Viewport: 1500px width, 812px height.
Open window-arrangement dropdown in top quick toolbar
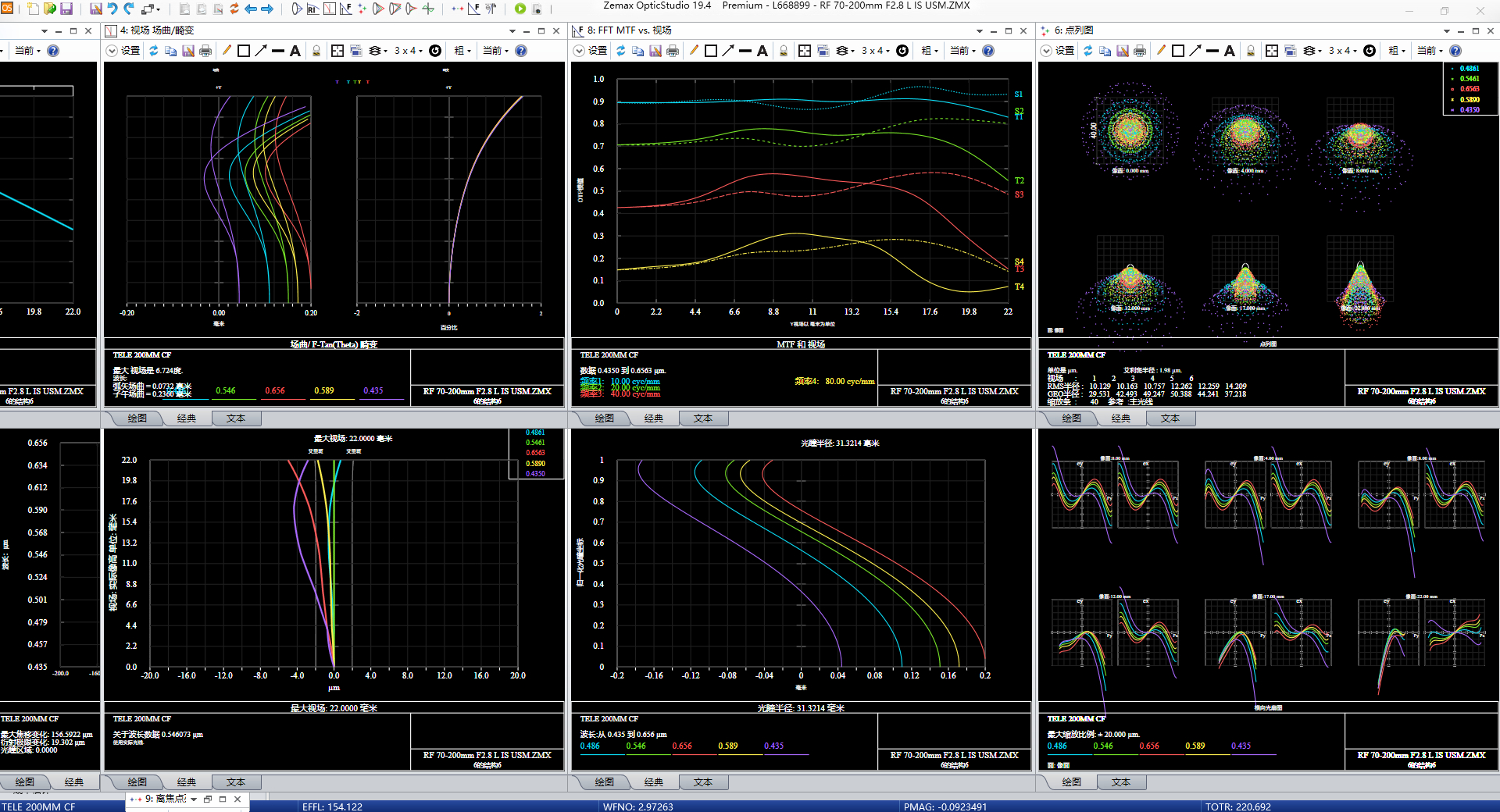[150, 9]
